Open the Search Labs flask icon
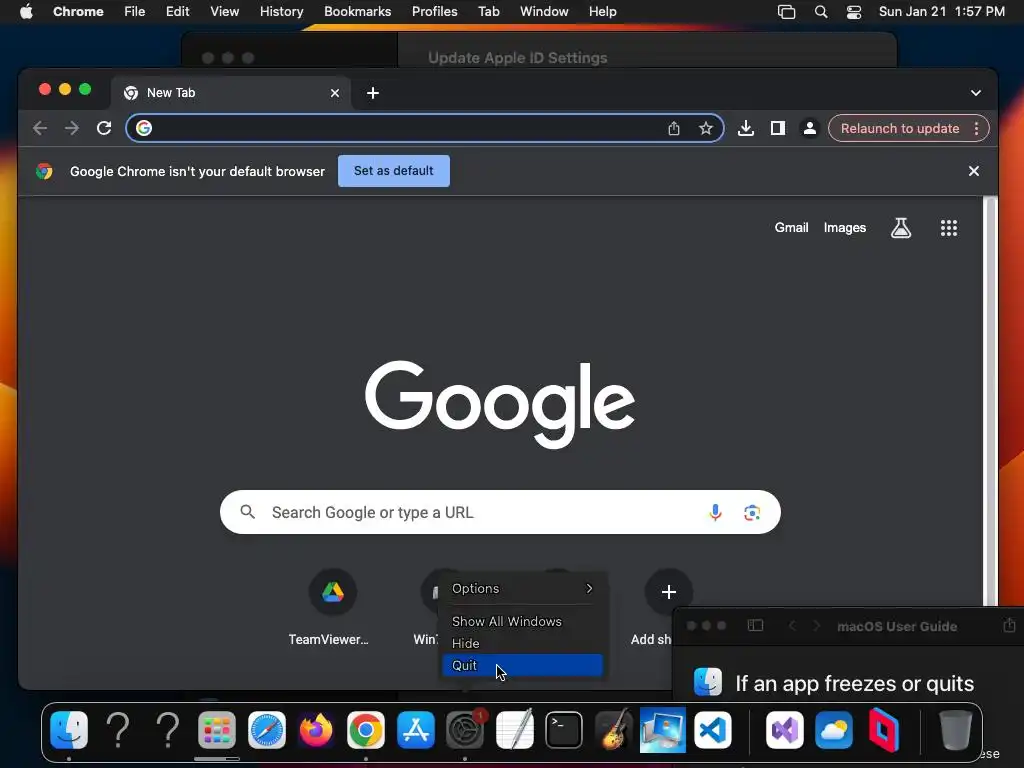 coord(901,228)
